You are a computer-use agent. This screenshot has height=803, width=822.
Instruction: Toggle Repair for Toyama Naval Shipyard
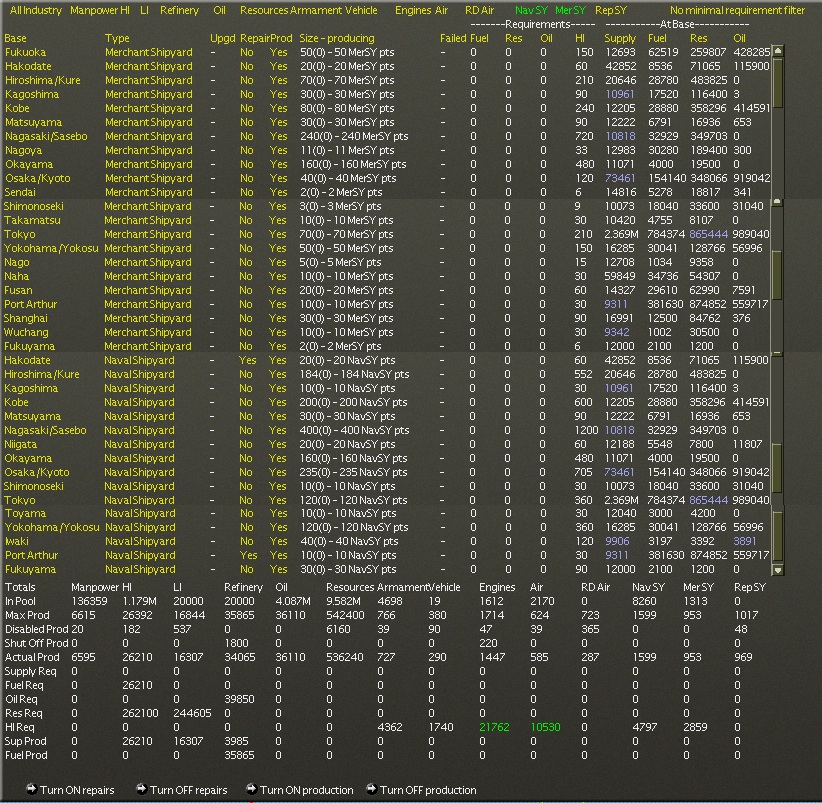246,514
